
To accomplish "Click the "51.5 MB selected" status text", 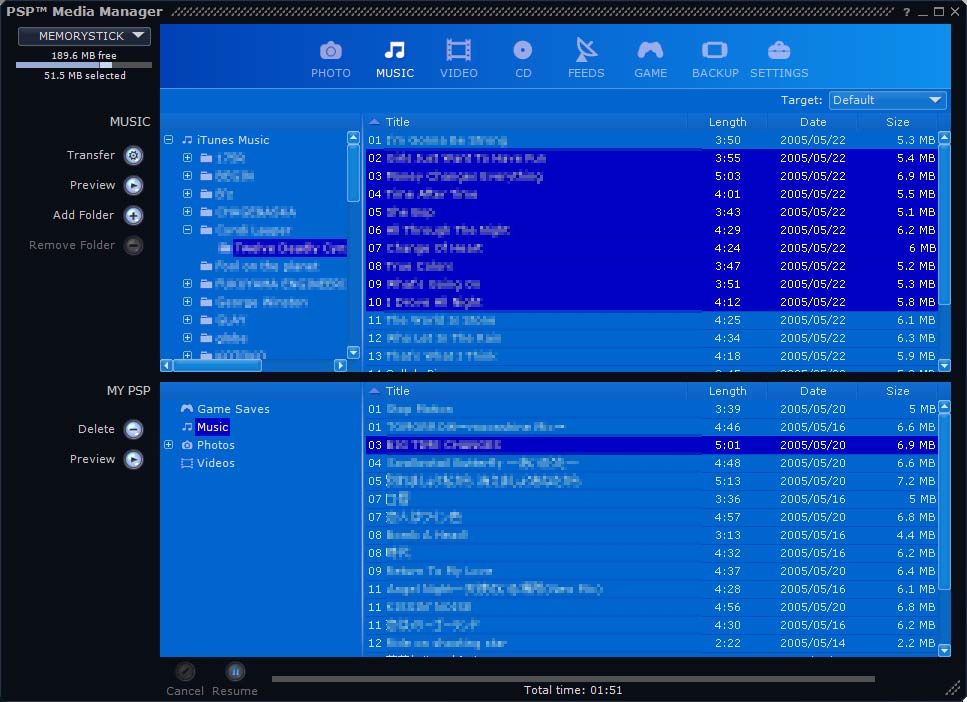I will pyautogui.click(x=84, y=75).
